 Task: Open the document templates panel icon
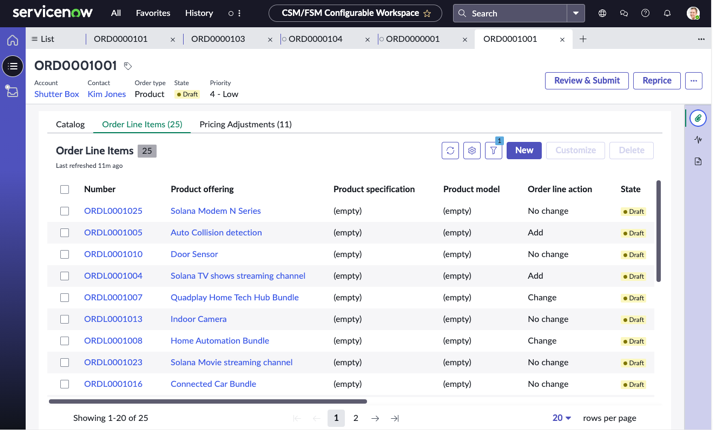point(698,161)
